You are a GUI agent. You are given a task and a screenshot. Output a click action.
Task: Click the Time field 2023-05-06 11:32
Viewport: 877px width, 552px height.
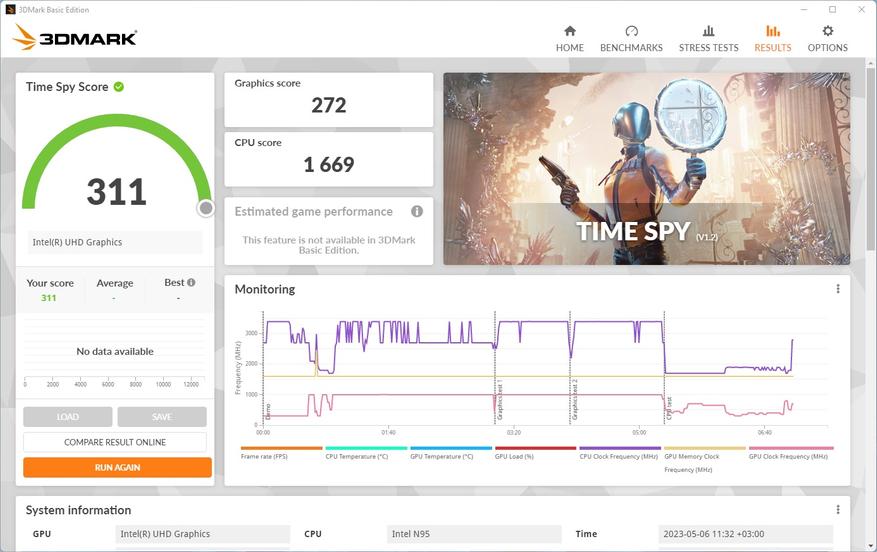(746, 534)
